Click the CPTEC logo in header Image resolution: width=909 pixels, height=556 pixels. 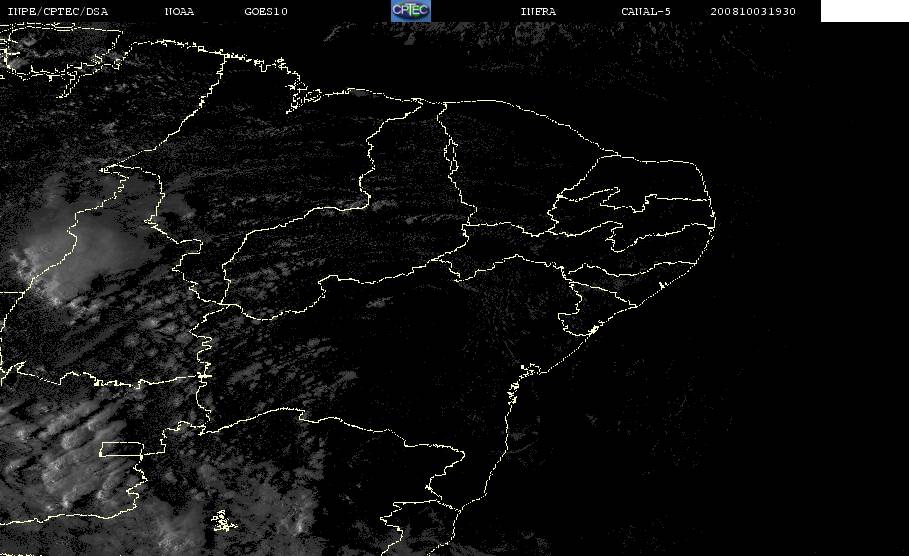point(410,11)
